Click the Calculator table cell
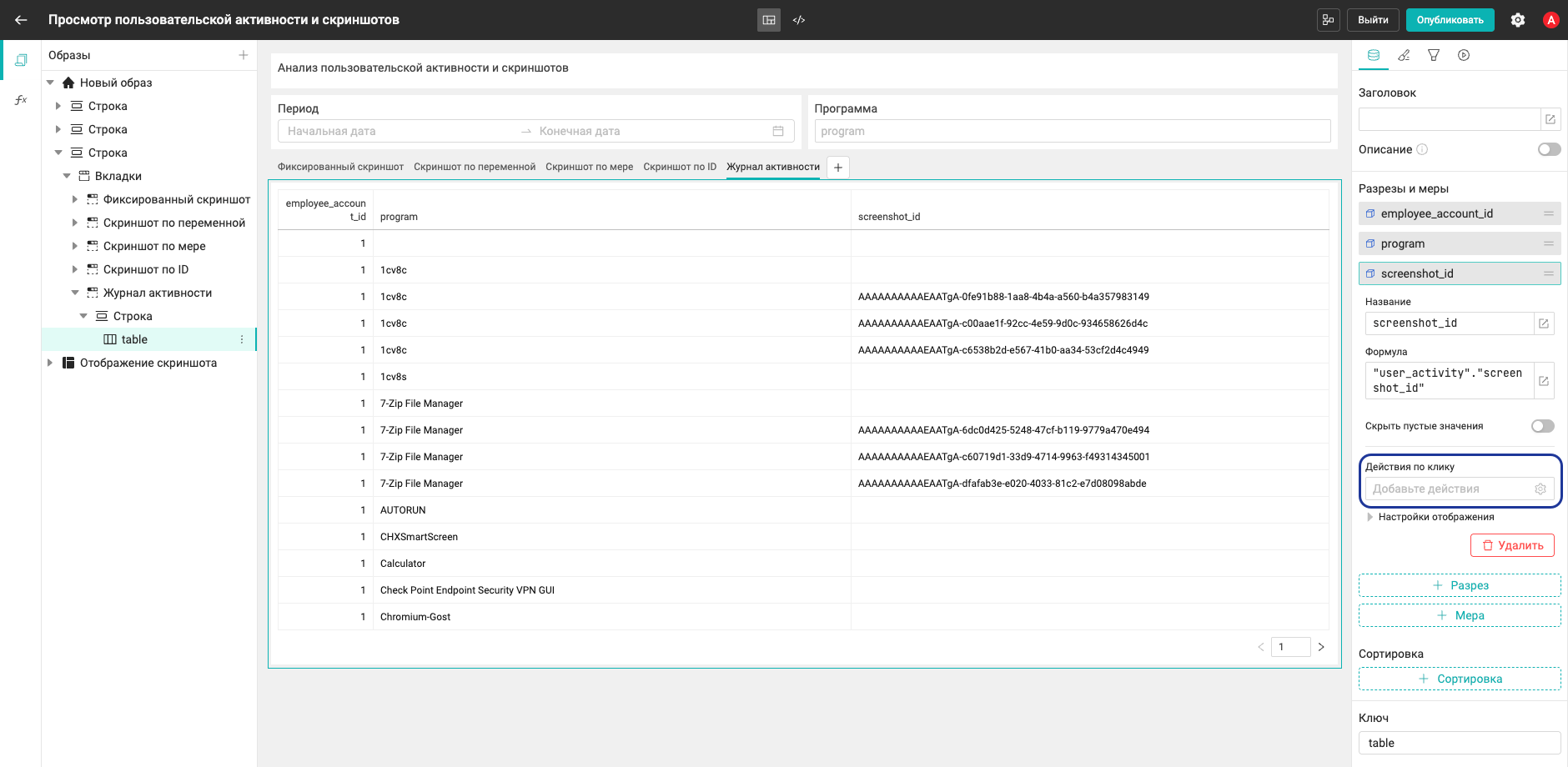Screen dimensions: 1568x767 (611, 564)
